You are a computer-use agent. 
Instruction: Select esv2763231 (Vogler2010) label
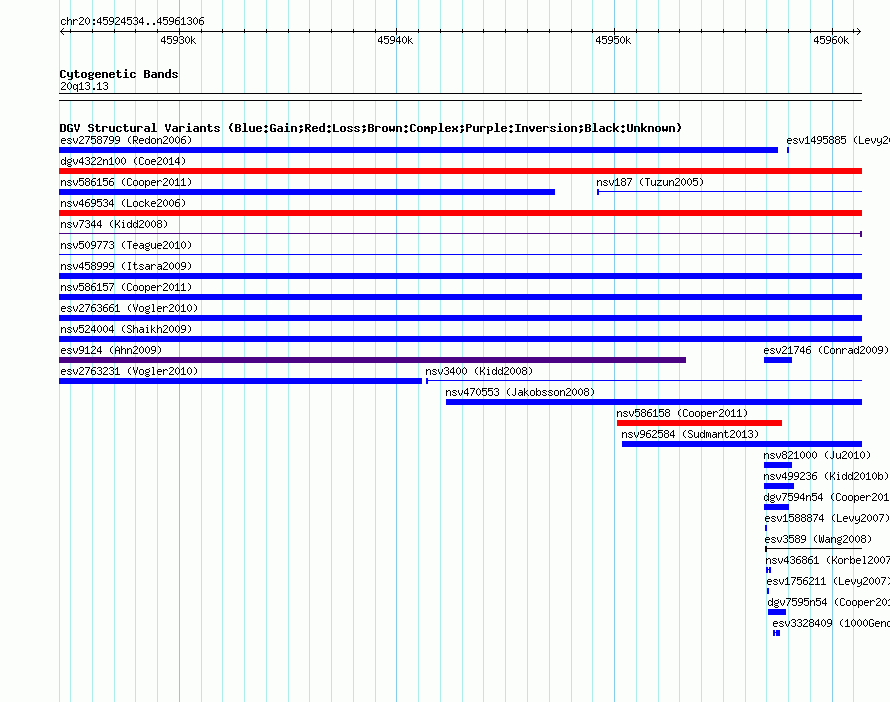click(129, 371)
